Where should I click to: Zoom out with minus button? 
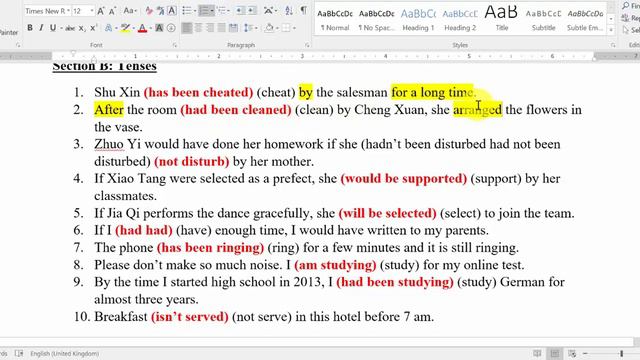pyautogui.click(x=585, y=353)
